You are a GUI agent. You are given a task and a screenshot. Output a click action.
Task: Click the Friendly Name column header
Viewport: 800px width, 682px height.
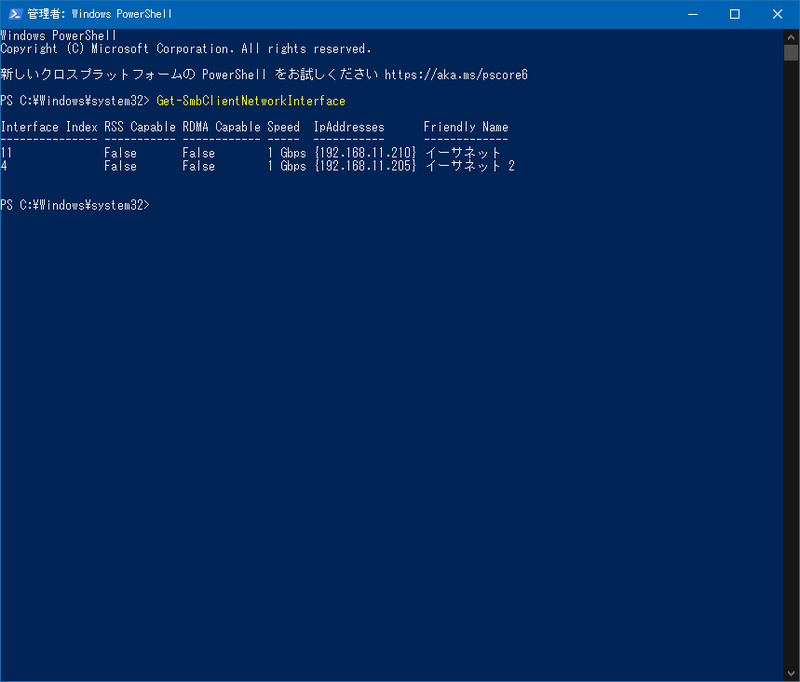466,127
